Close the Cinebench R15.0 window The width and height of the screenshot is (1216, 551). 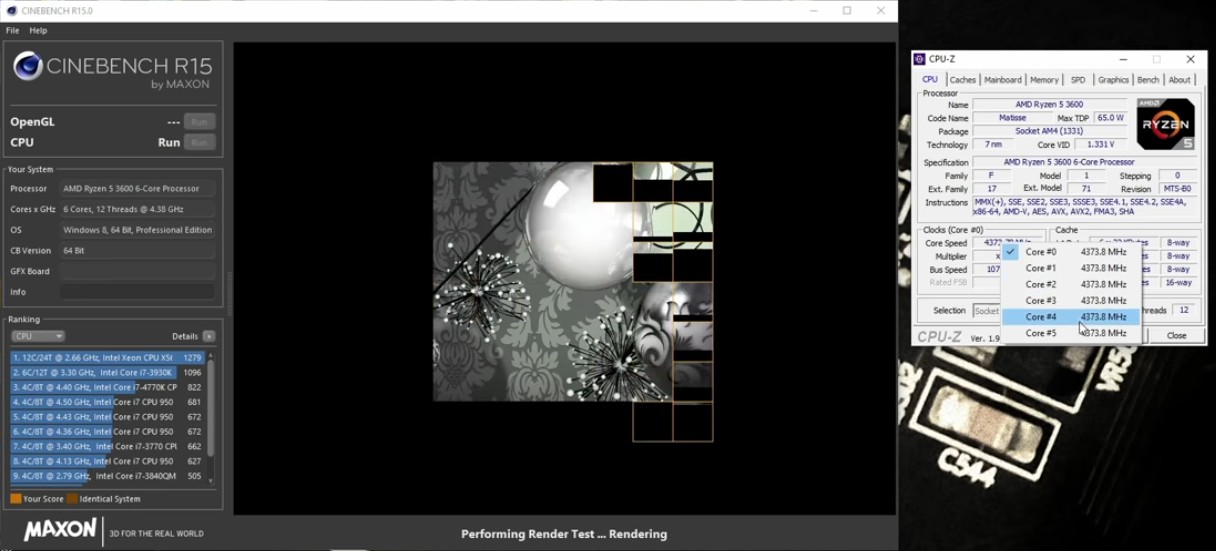coord(881,11)
